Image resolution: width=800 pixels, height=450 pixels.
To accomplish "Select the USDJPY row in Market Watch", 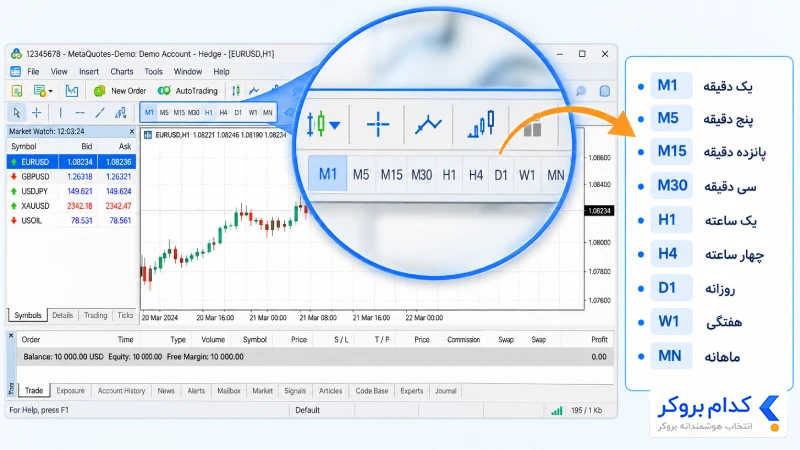I will click(71, 191).
